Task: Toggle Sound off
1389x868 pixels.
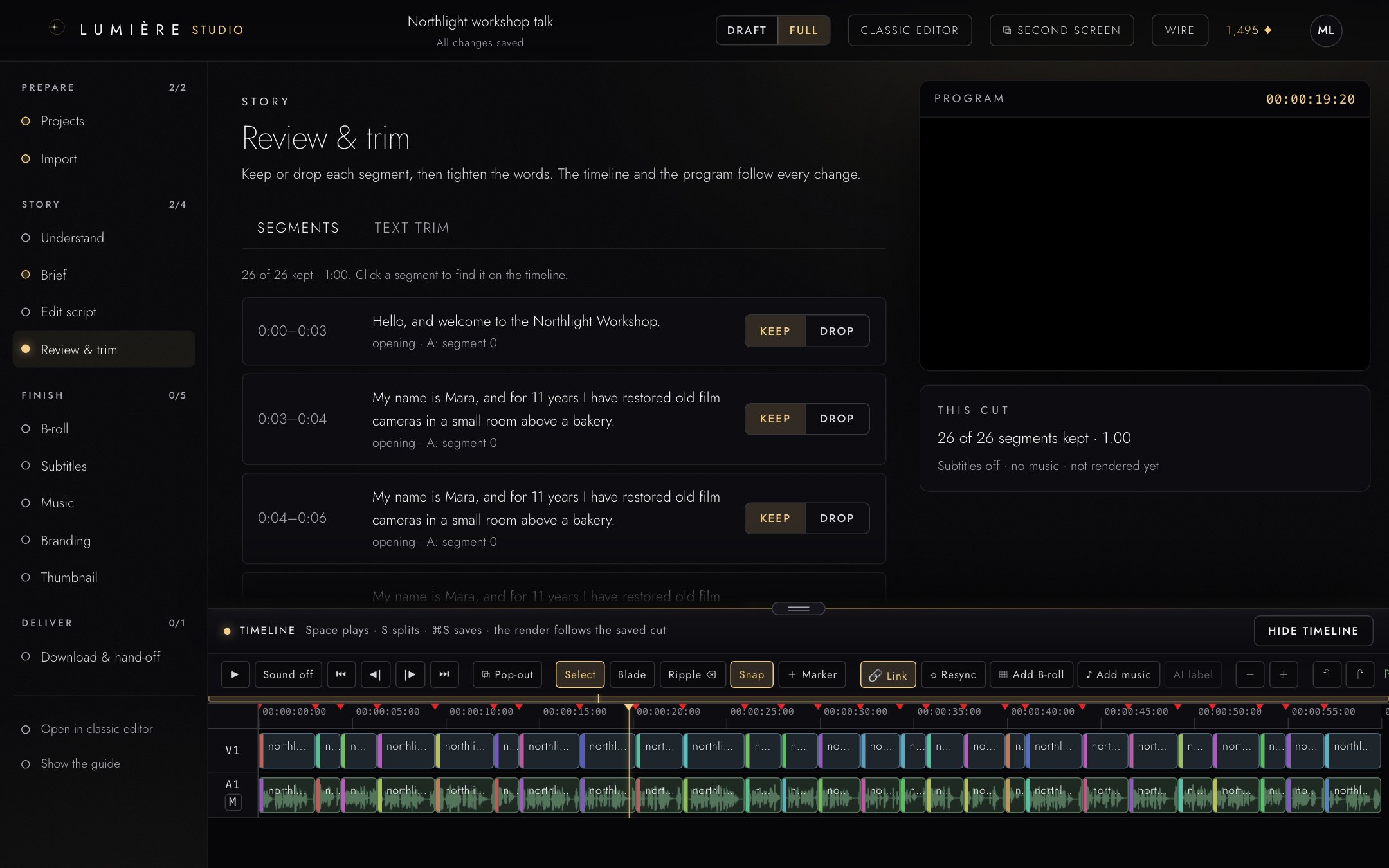Action: point(288,674)
